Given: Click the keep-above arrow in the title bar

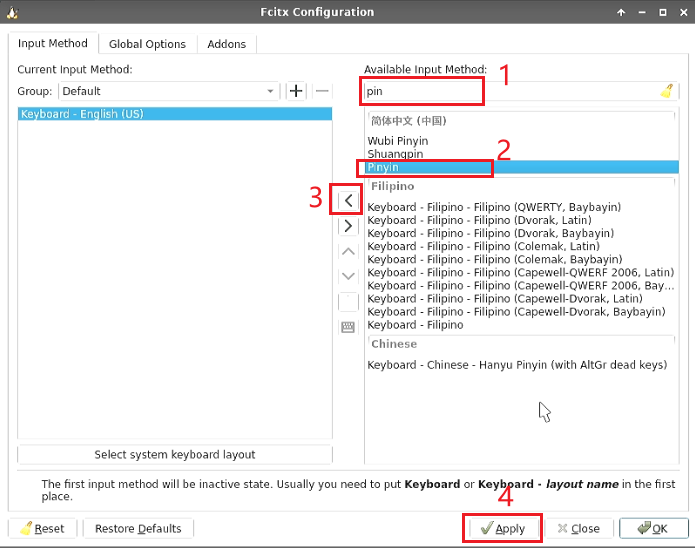Looking at the screenshot, I should click(x=621, y=12).
